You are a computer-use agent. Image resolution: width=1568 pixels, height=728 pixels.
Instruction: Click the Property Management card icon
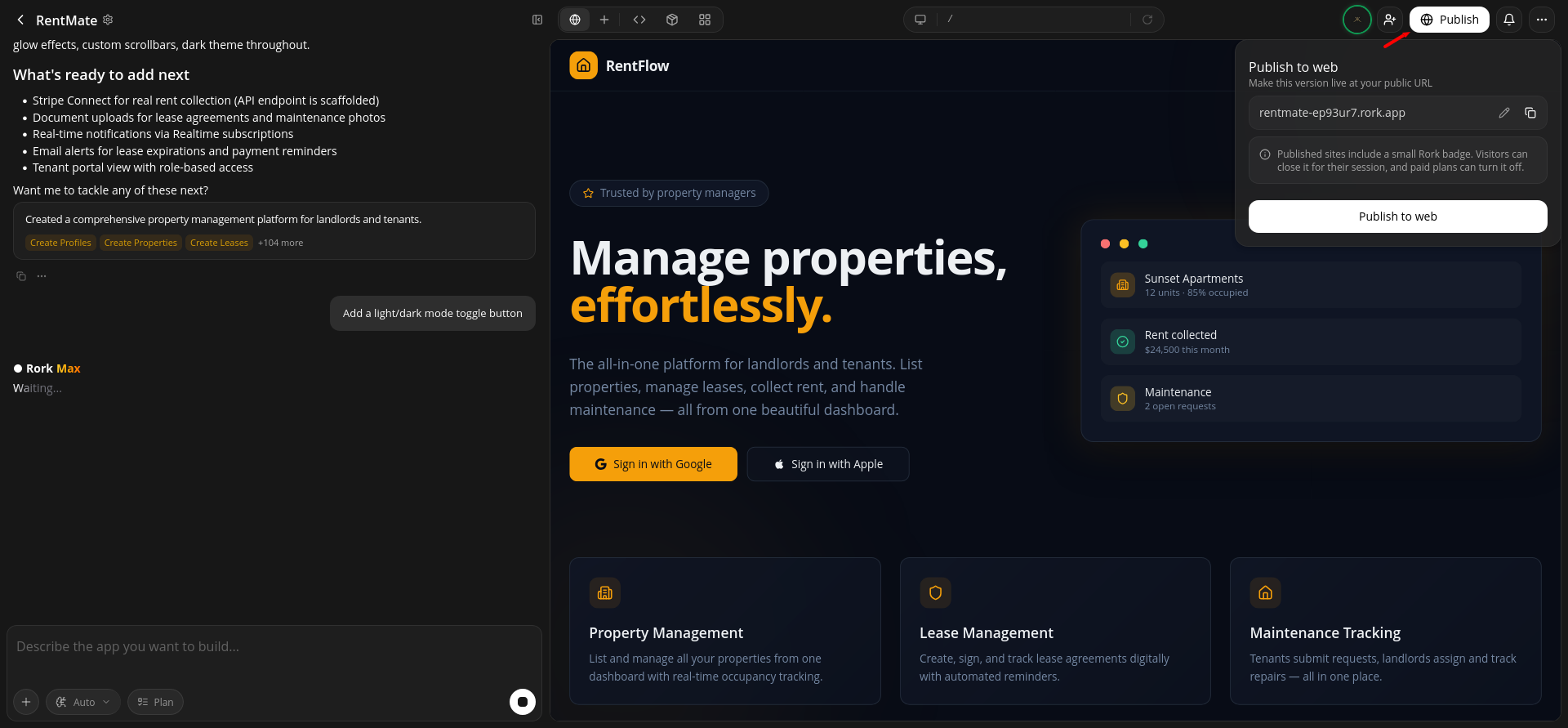pyautogui.click(x=605, y=593)
